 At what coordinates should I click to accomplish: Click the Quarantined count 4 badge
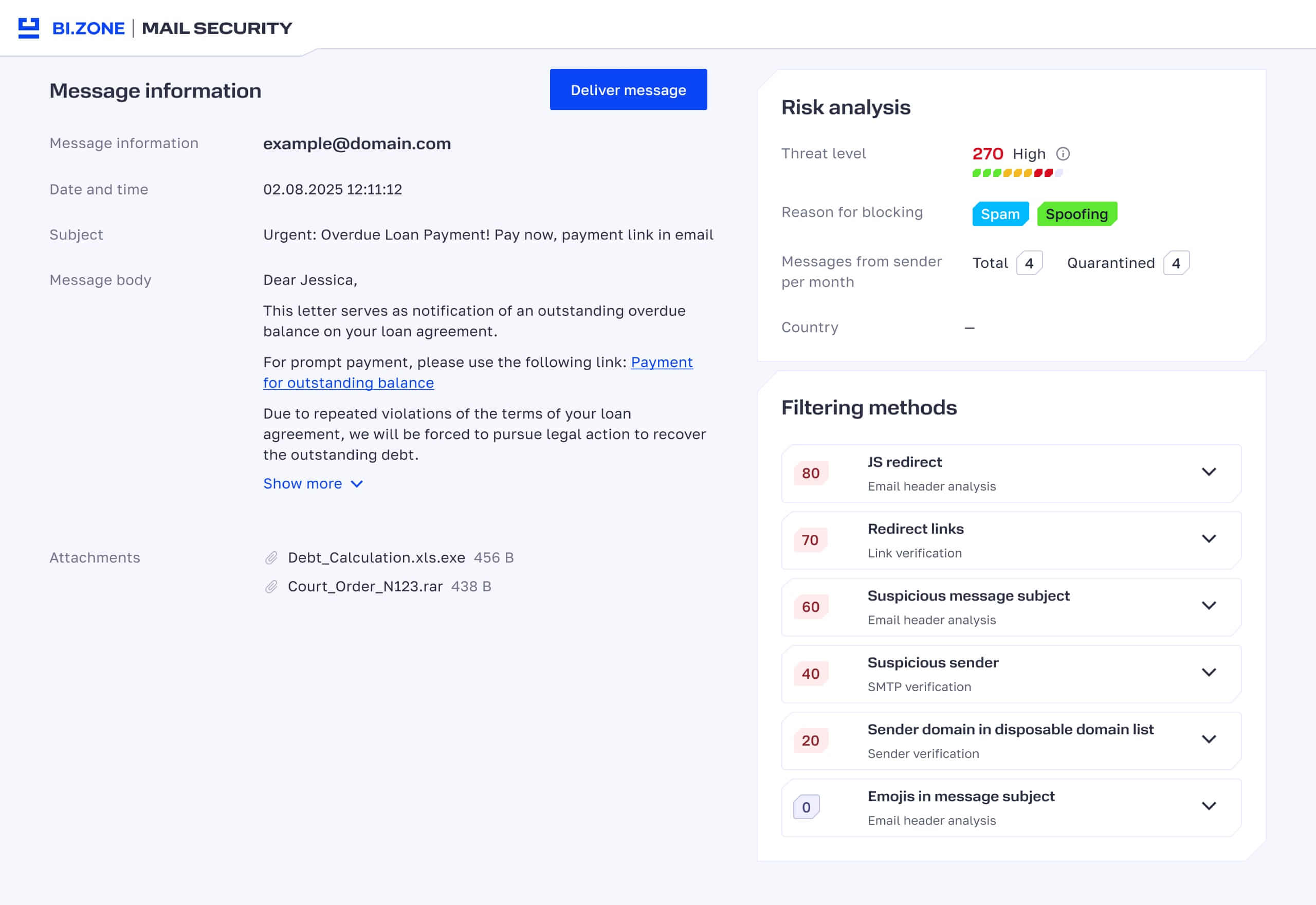[x=1176, y=263]
